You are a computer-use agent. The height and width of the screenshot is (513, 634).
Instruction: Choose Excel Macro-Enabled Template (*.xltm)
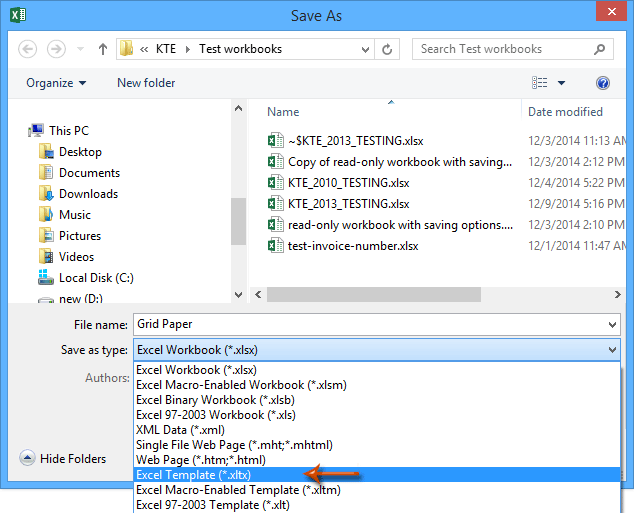[x=376, y=490]
